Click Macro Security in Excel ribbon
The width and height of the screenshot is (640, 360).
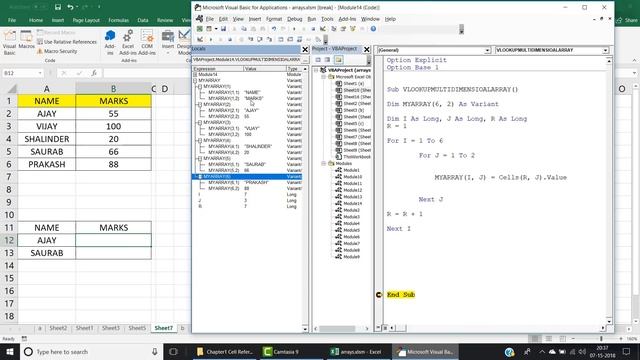[x=57, y=51]
